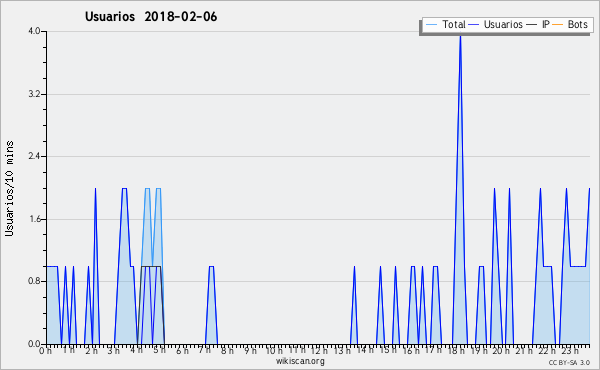Click the y-axis value '3.2'
The image size is (600, 370).
tap(34, 94)
